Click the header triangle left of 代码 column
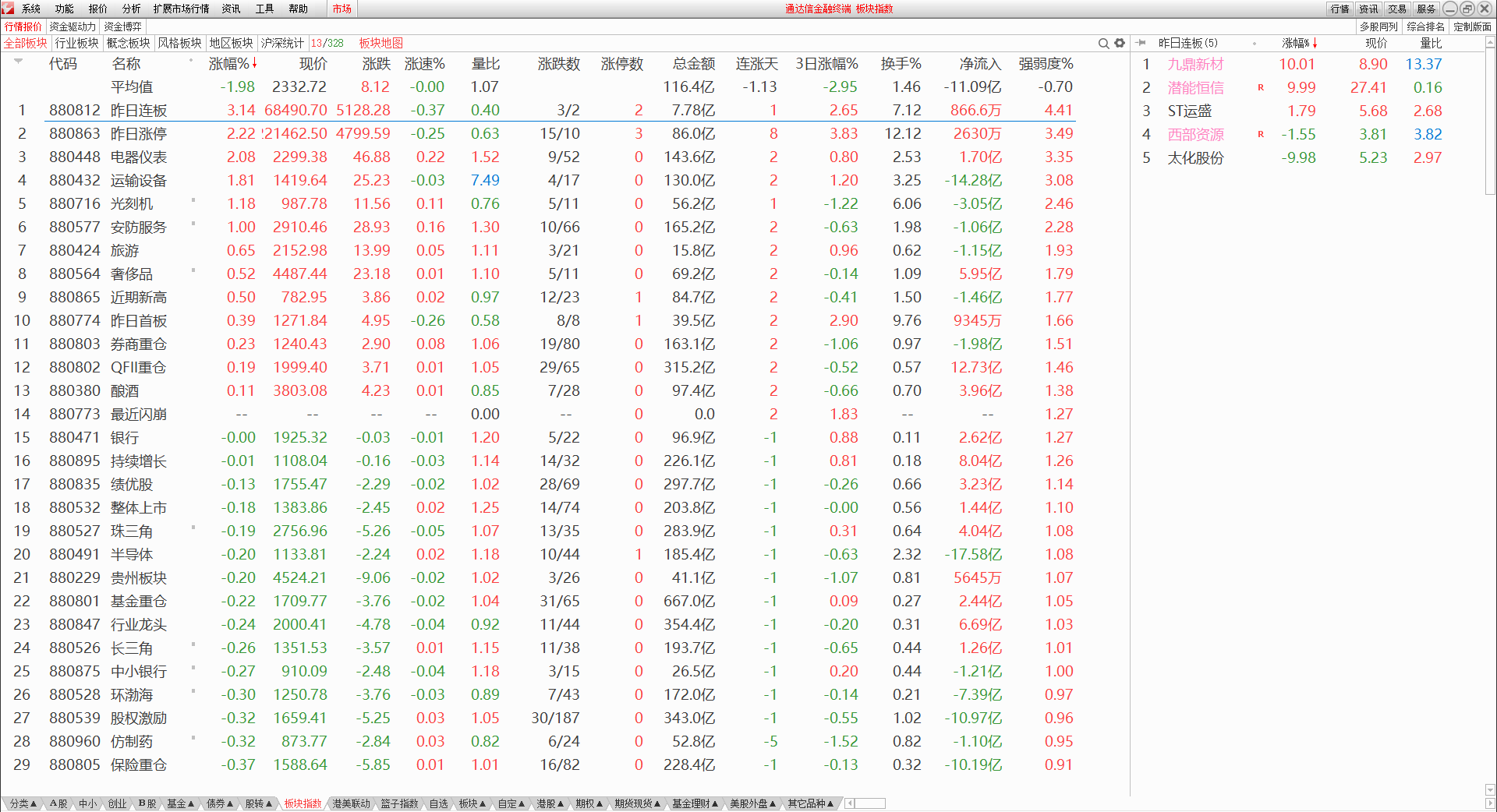The image size is (1497, 812). coord(19,61)
